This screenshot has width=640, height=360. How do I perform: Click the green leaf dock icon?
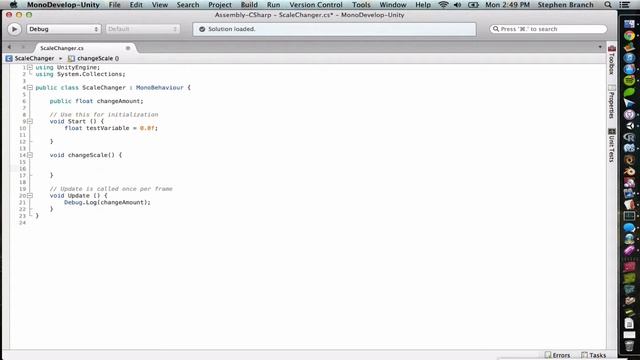click(629, 92)
